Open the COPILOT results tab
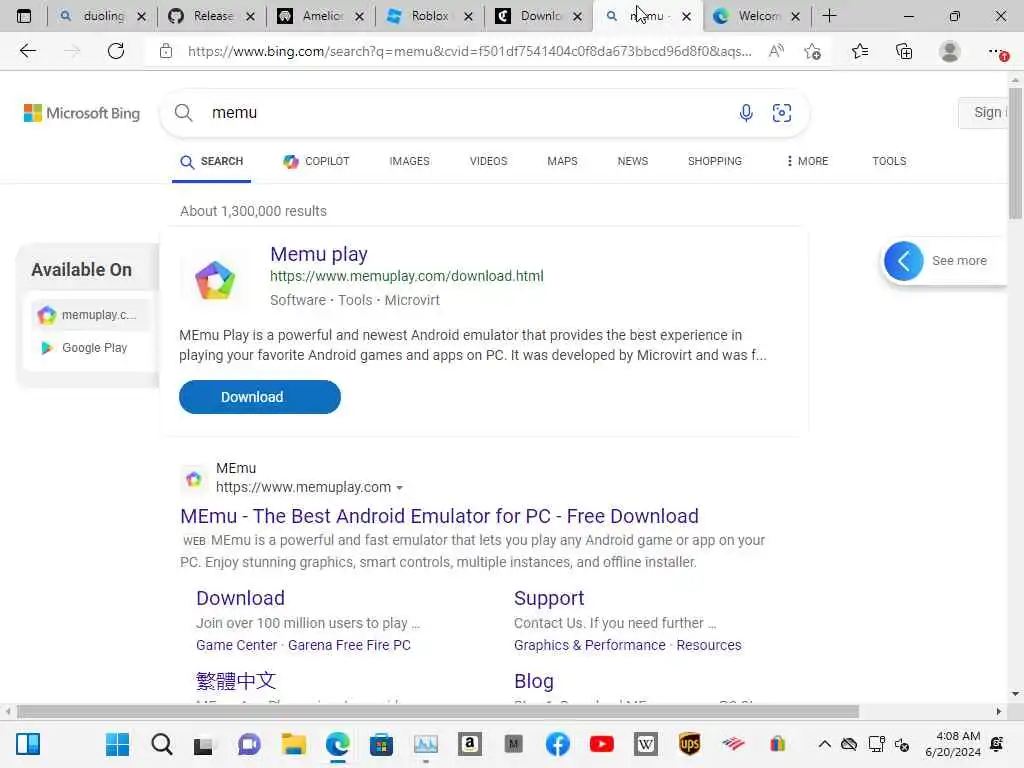 (317, 161)
